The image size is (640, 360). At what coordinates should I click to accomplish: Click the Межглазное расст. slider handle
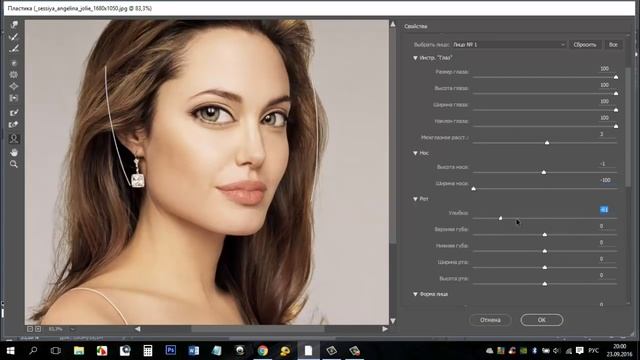click(x=547, y=142)
